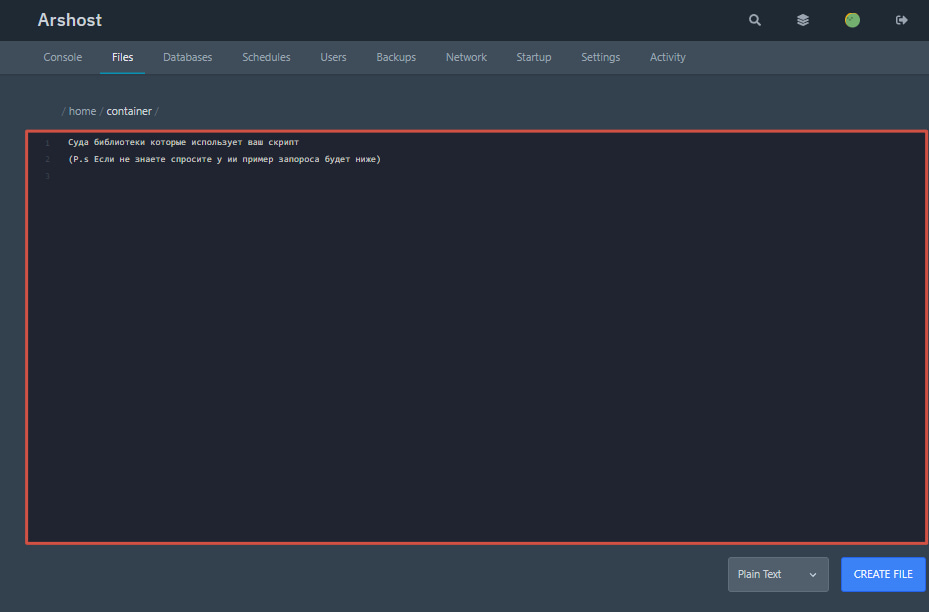
Task: Open the Settings tab
Action: coord(600,57)
